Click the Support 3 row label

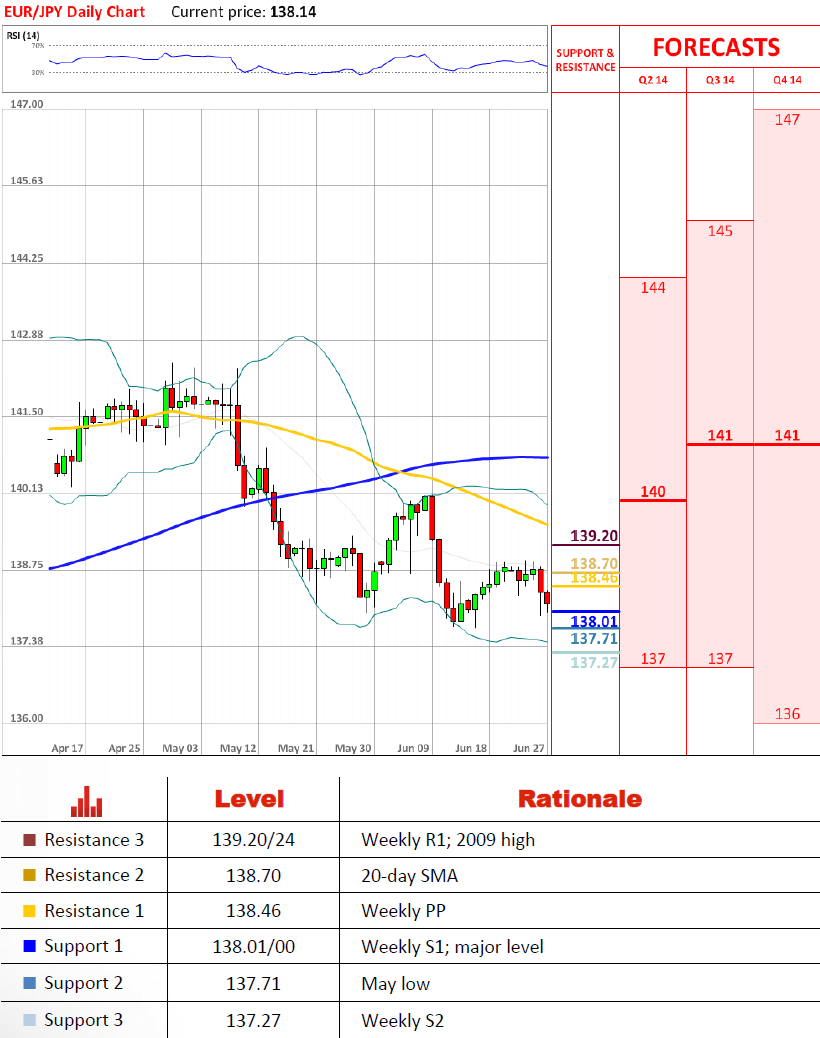coord(83,1021)
